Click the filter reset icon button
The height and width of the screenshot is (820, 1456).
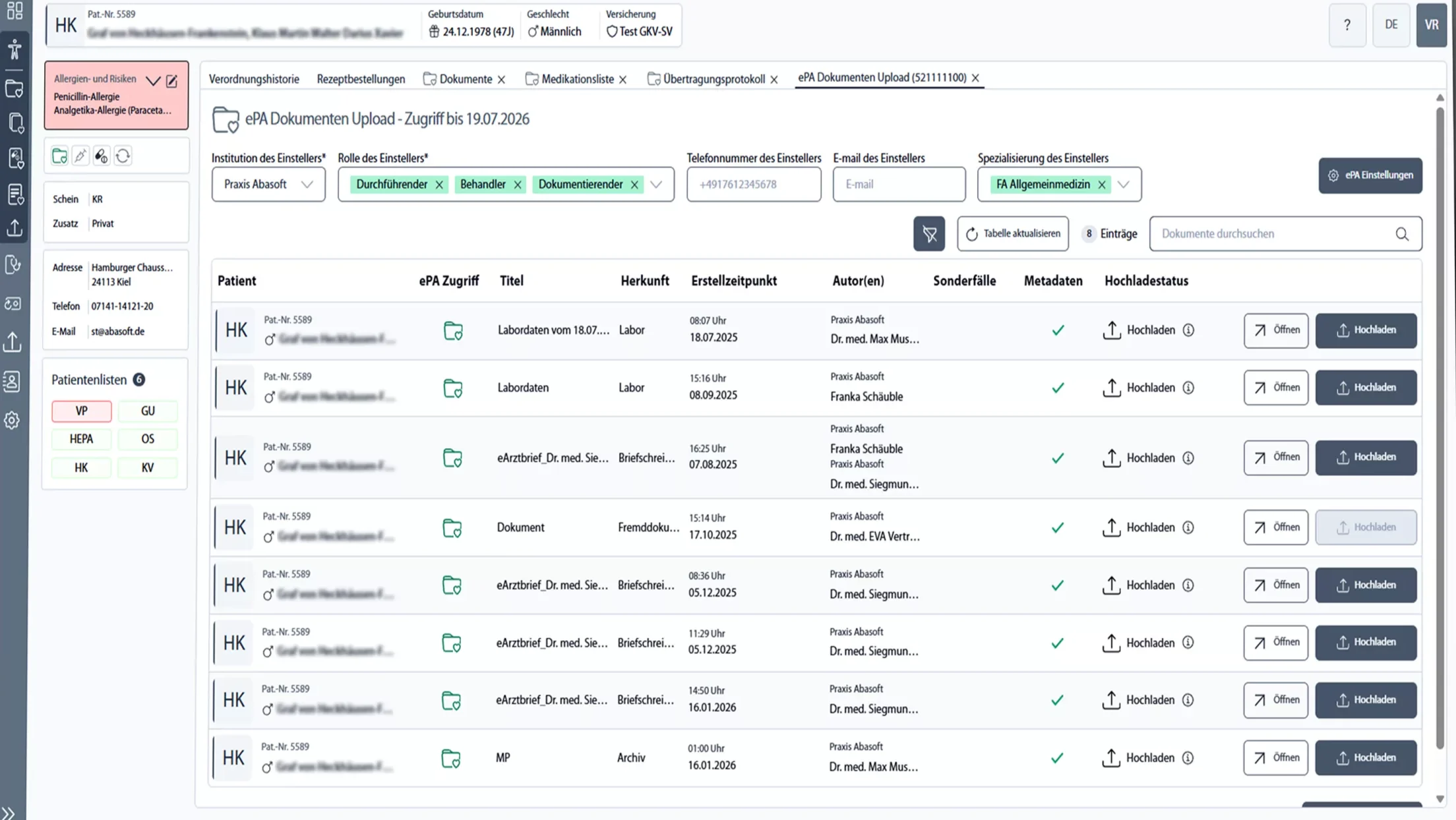point(928,233)
